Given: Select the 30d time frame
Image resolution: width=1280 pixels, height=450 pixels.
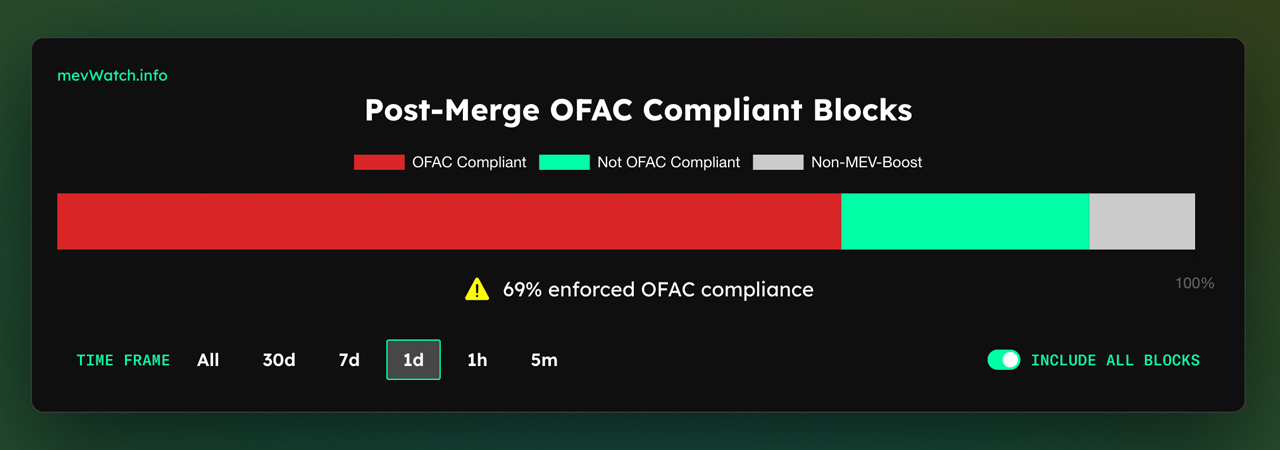Looking at the screenshot, I should [x=279, y=360].
